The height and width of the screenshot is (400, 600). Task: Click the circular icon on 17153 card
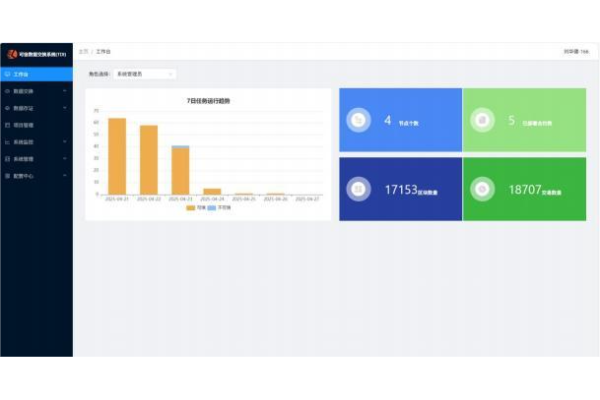[358, 188]
